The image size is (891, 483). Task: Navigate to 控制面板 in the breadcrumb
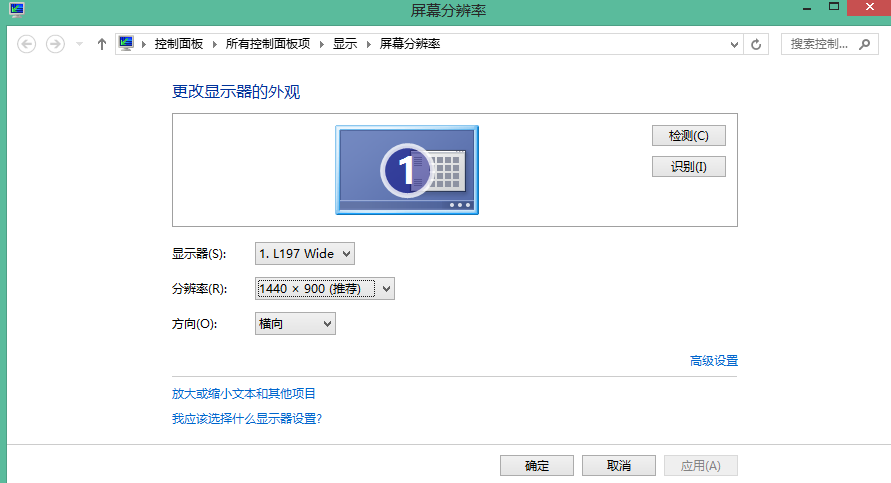(x=179, y=44)
